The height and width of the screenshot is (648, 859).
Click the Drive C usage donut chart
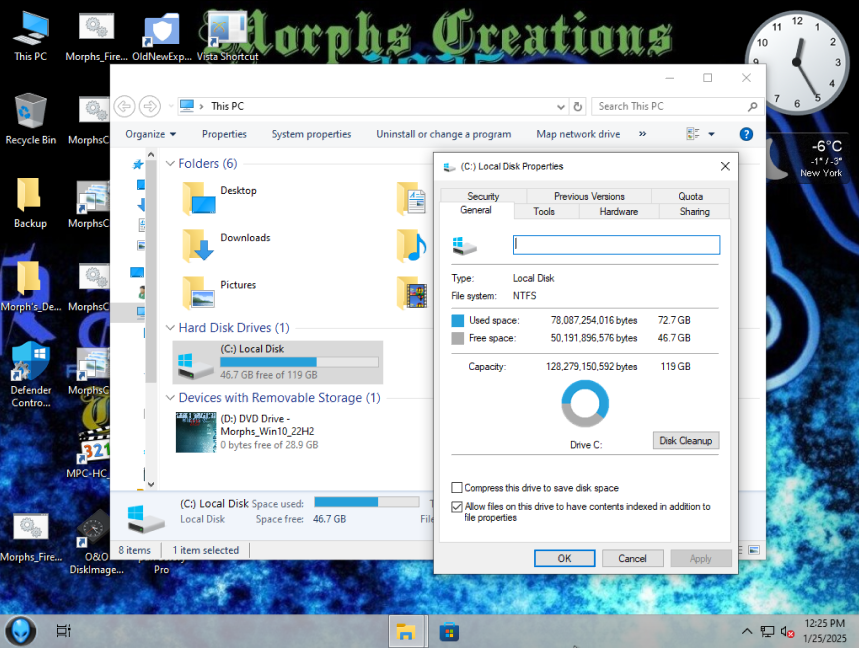tap(585, 404)
